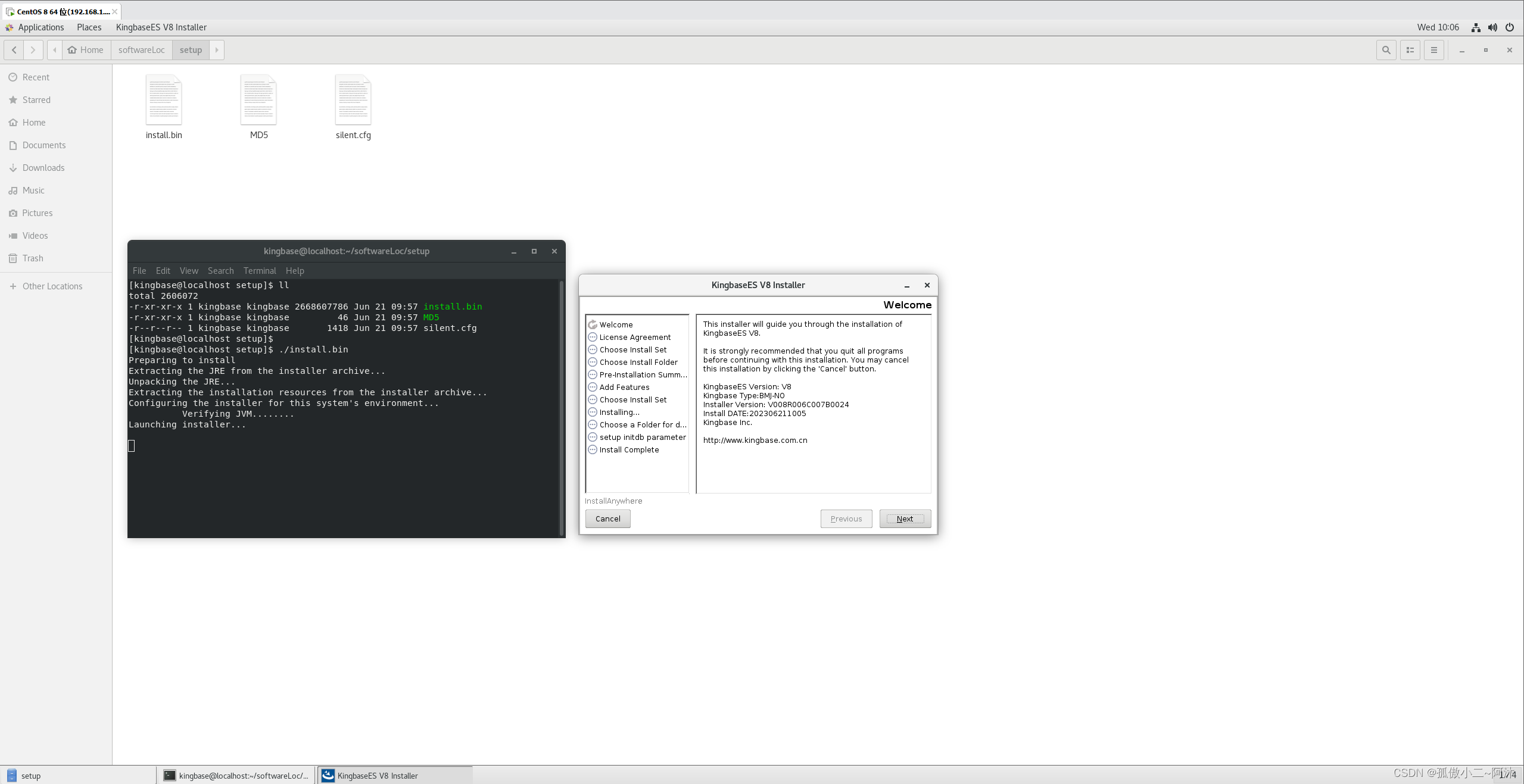Switch to setup window in taskbar

(x=77, y=776)
